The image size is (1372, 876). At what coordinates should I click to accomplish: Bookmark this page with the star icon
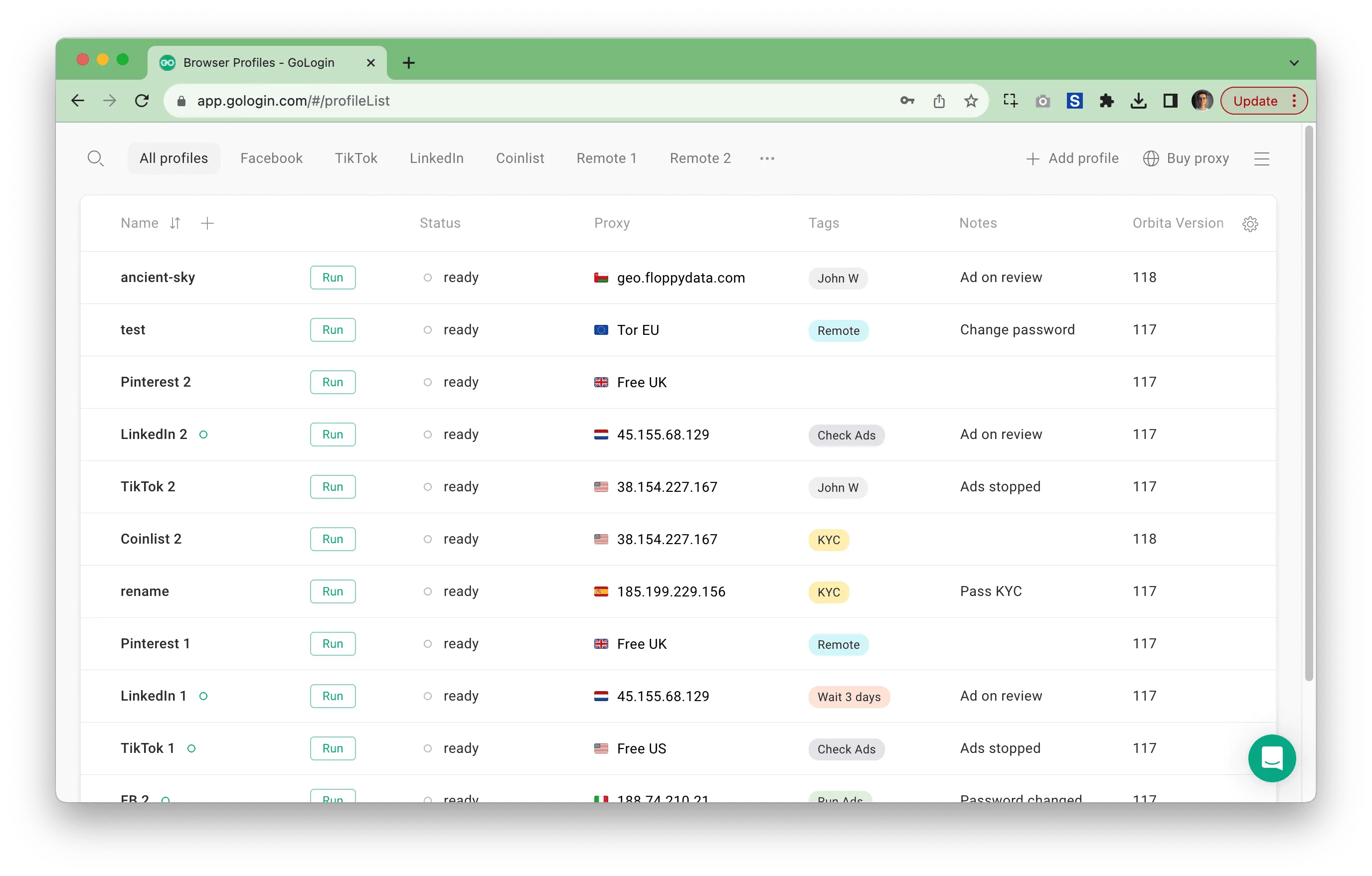point(971,101)
